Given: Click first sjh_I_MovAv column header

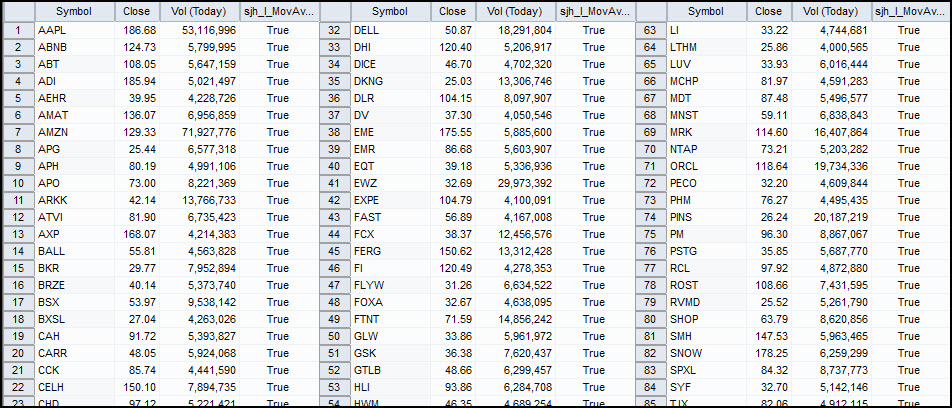Looking at the screenshot, I should (x=279, y=12).
